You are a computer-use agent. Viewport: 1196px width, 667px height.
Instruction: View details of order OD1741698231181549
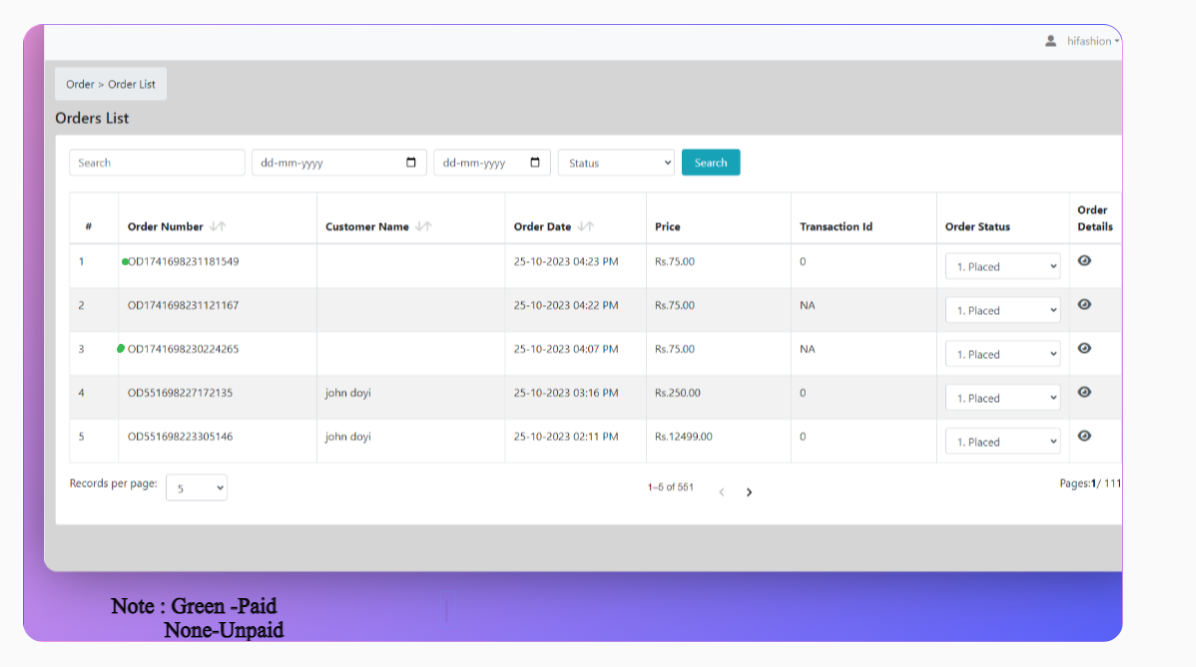(x=1084, y=261)
